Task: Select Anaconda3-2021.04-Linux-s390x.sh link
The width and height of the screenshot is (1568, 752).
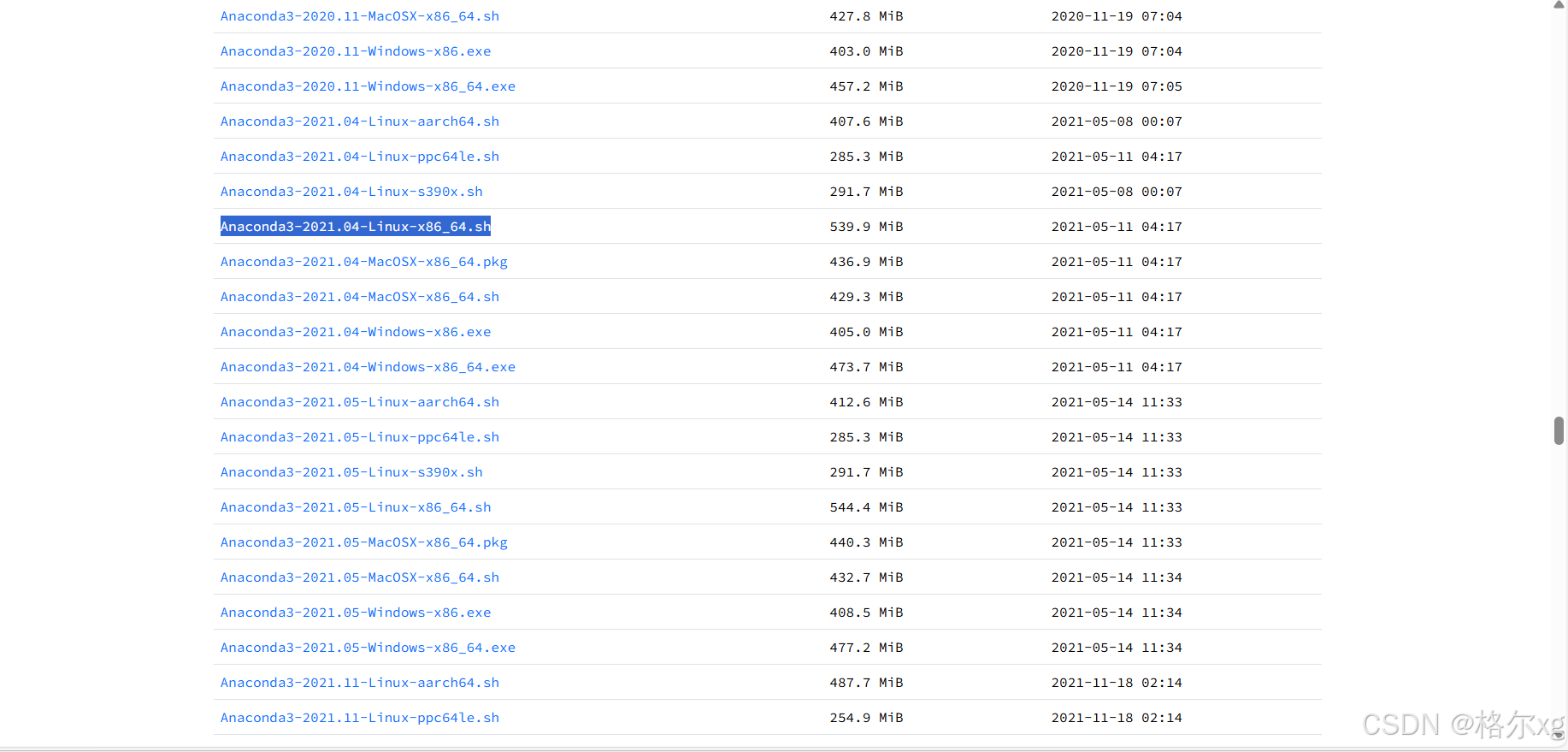Action: (x=351, y=192)
